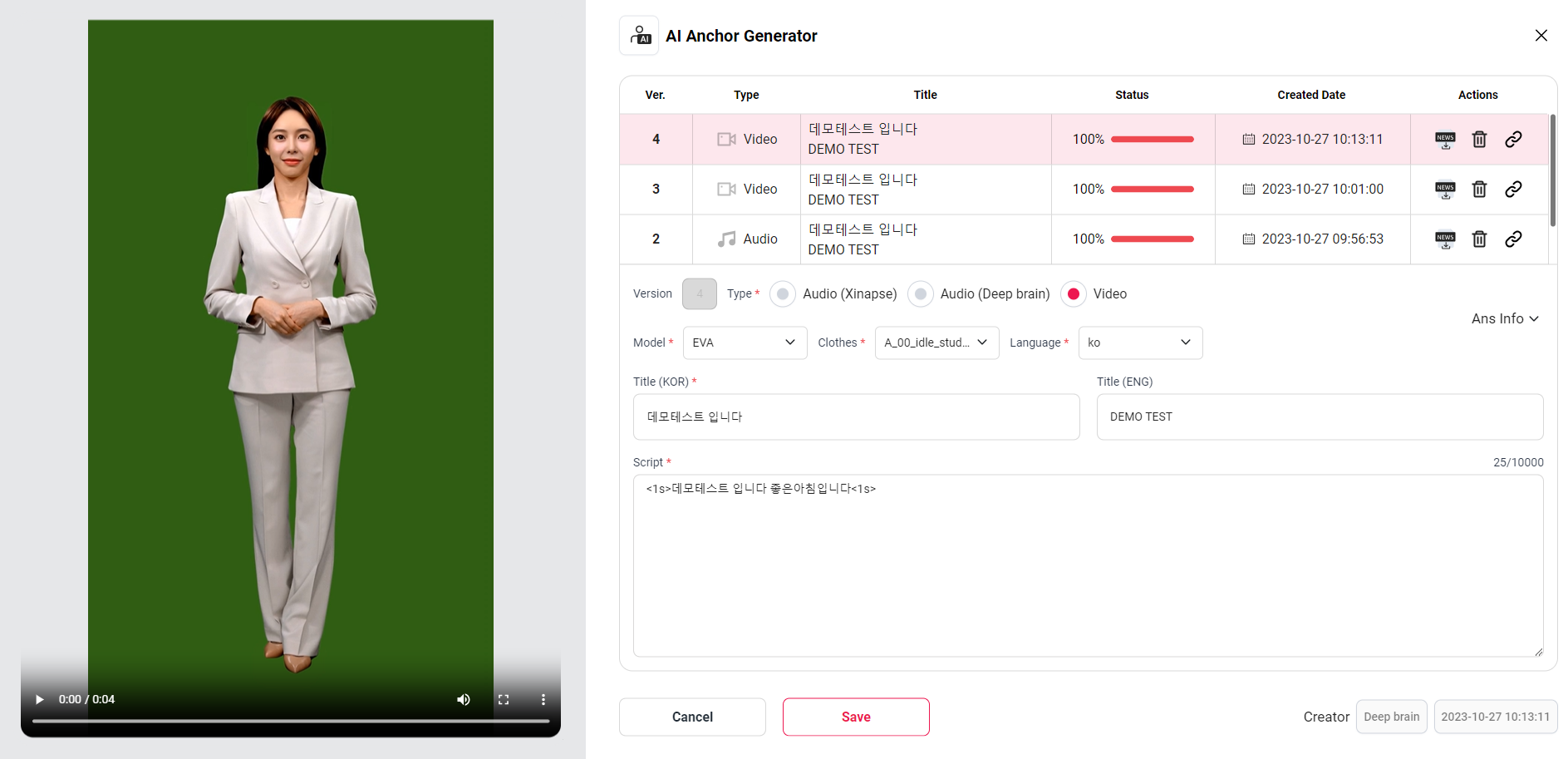Viewport: 1568px width, 759px height.
Task: Copy link for version 2 row
Action: 1513,239
